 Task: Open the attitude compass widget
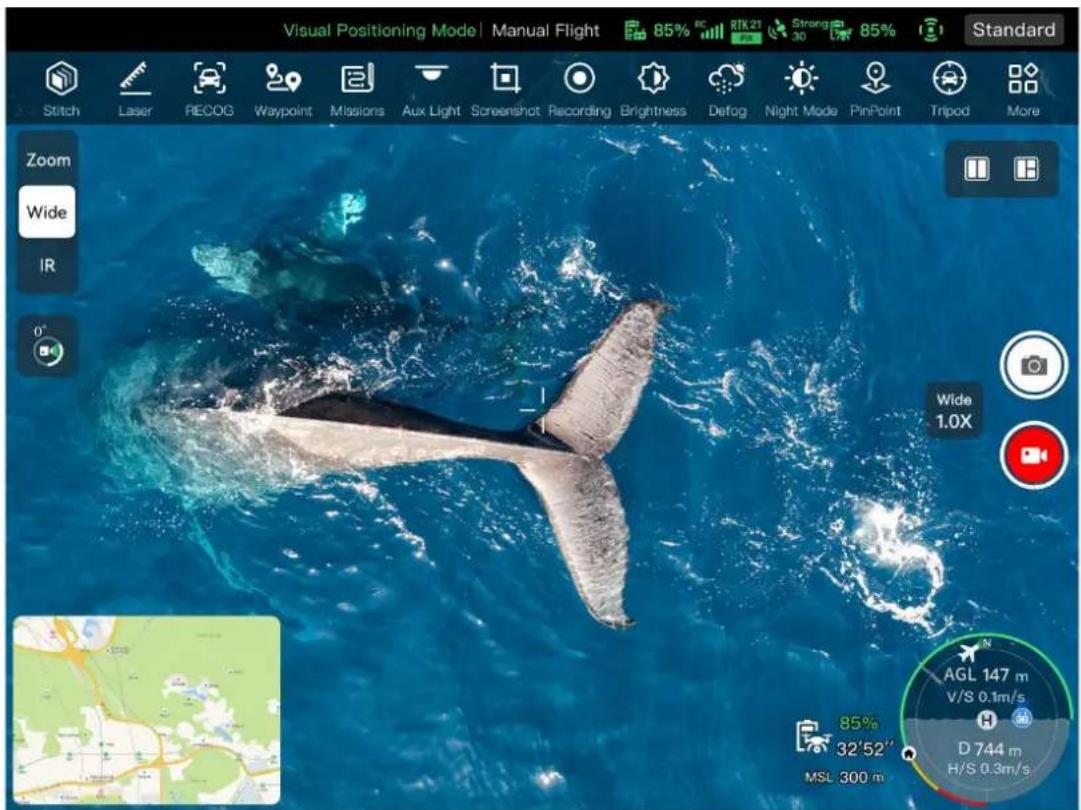[x=987, y=720]
